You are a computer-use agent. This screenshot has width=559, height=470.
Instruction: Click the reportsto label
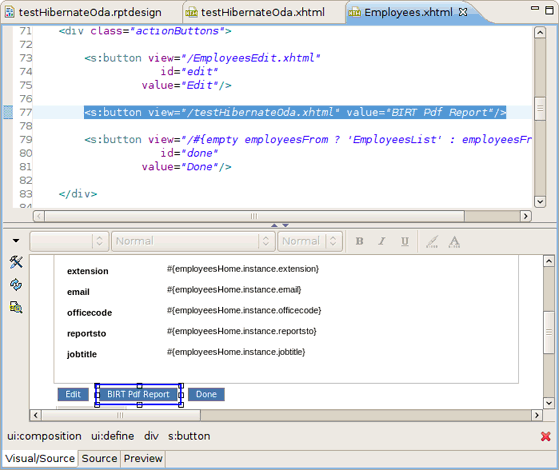(x=87, y=333)
